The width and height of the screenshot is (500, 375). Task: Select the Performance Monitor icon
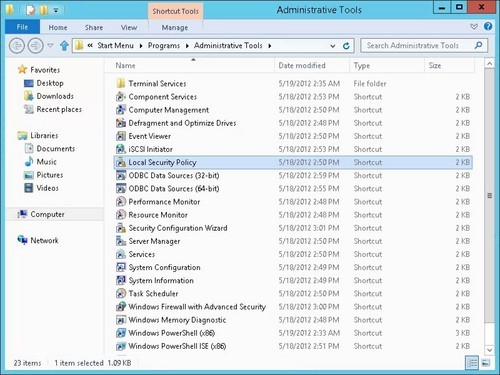coord(121,202)
